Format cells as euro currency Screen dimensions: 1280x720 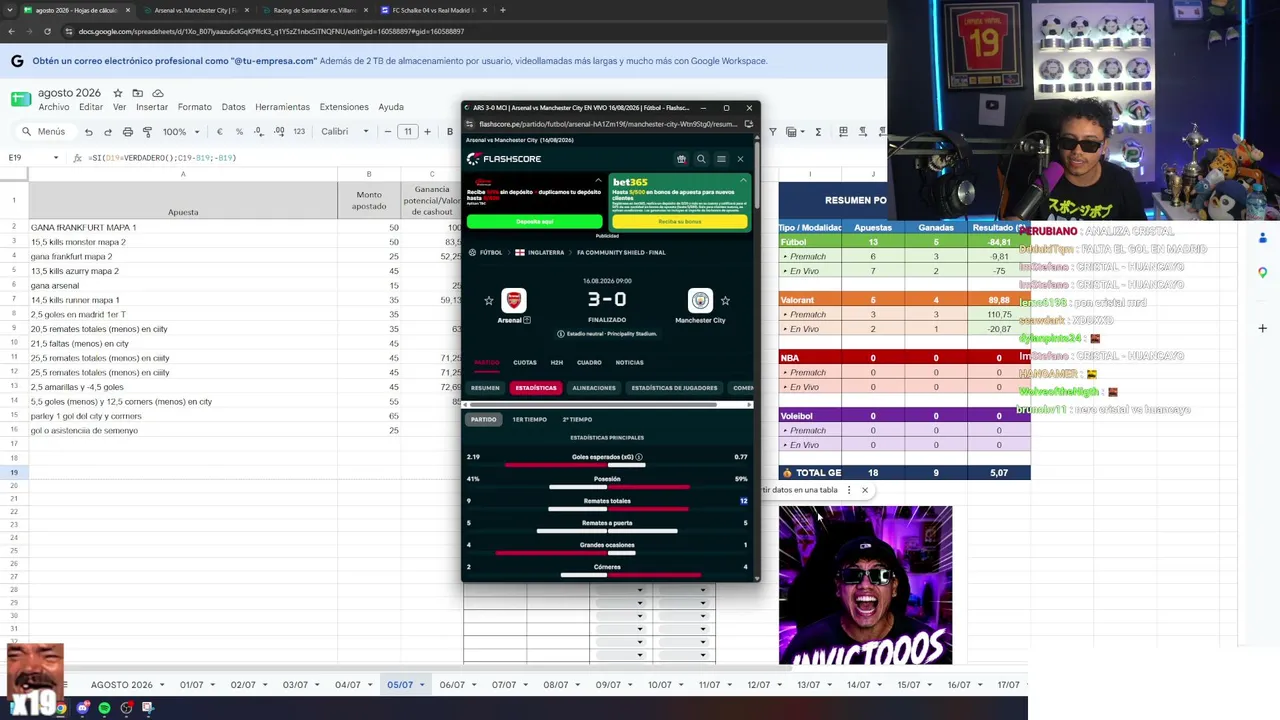coord(220,132)
